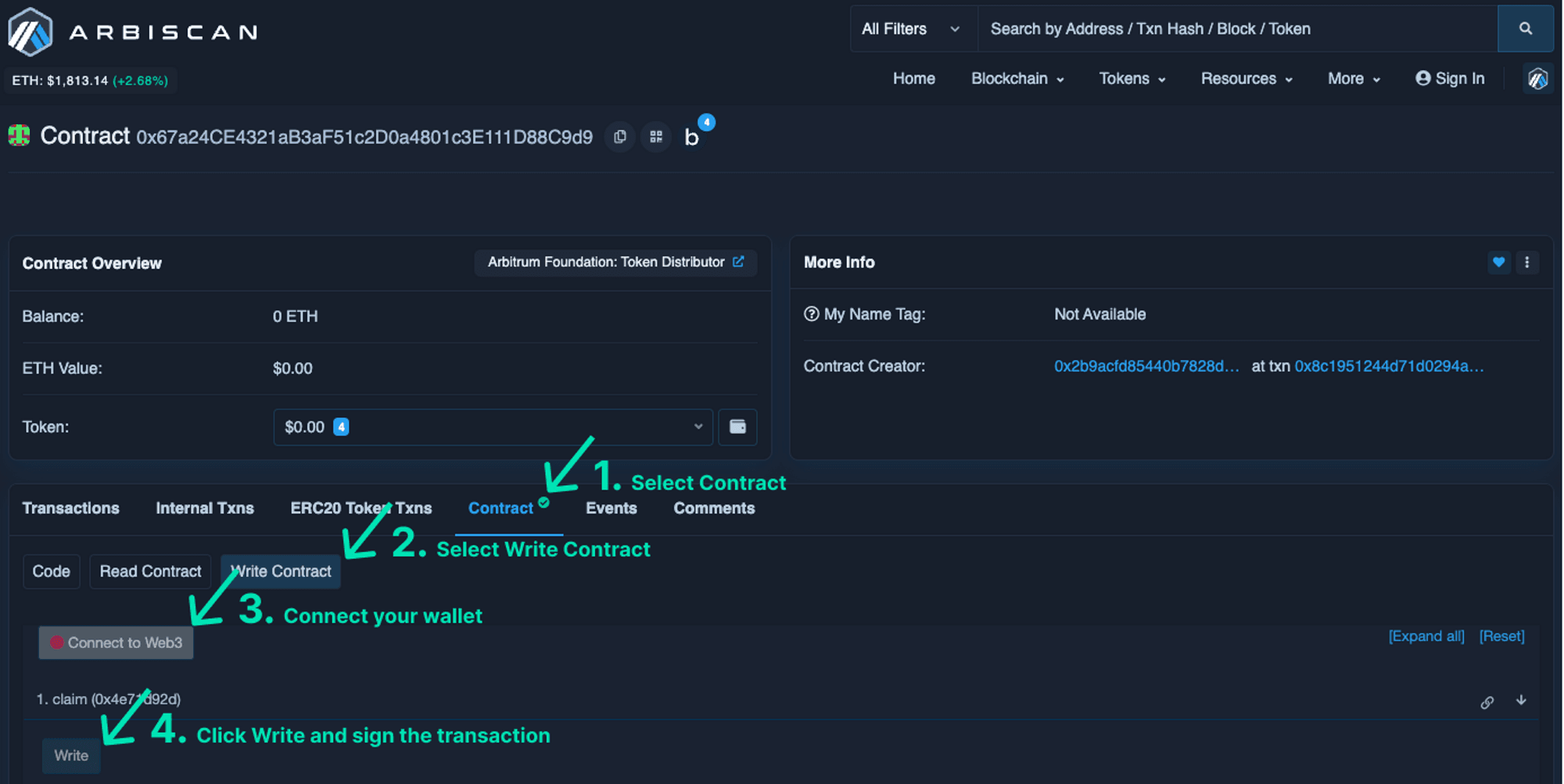Image resolution: width=1564 pixels, height=784 pixels.
Task: Expand the All Filters dropdown
Action: [912, 28]
